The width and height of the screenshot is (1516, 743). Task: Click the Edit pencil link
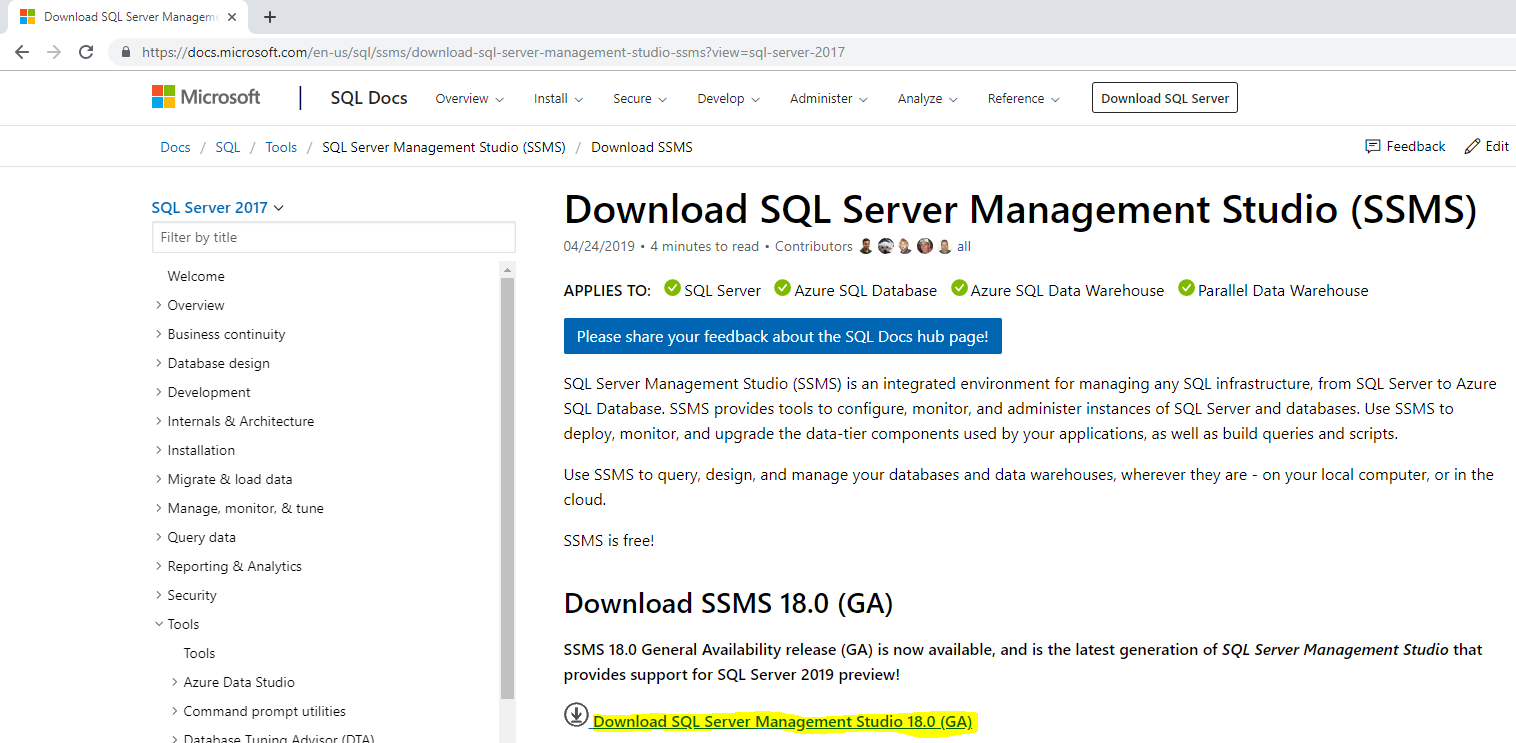(x=1486, y=146)
